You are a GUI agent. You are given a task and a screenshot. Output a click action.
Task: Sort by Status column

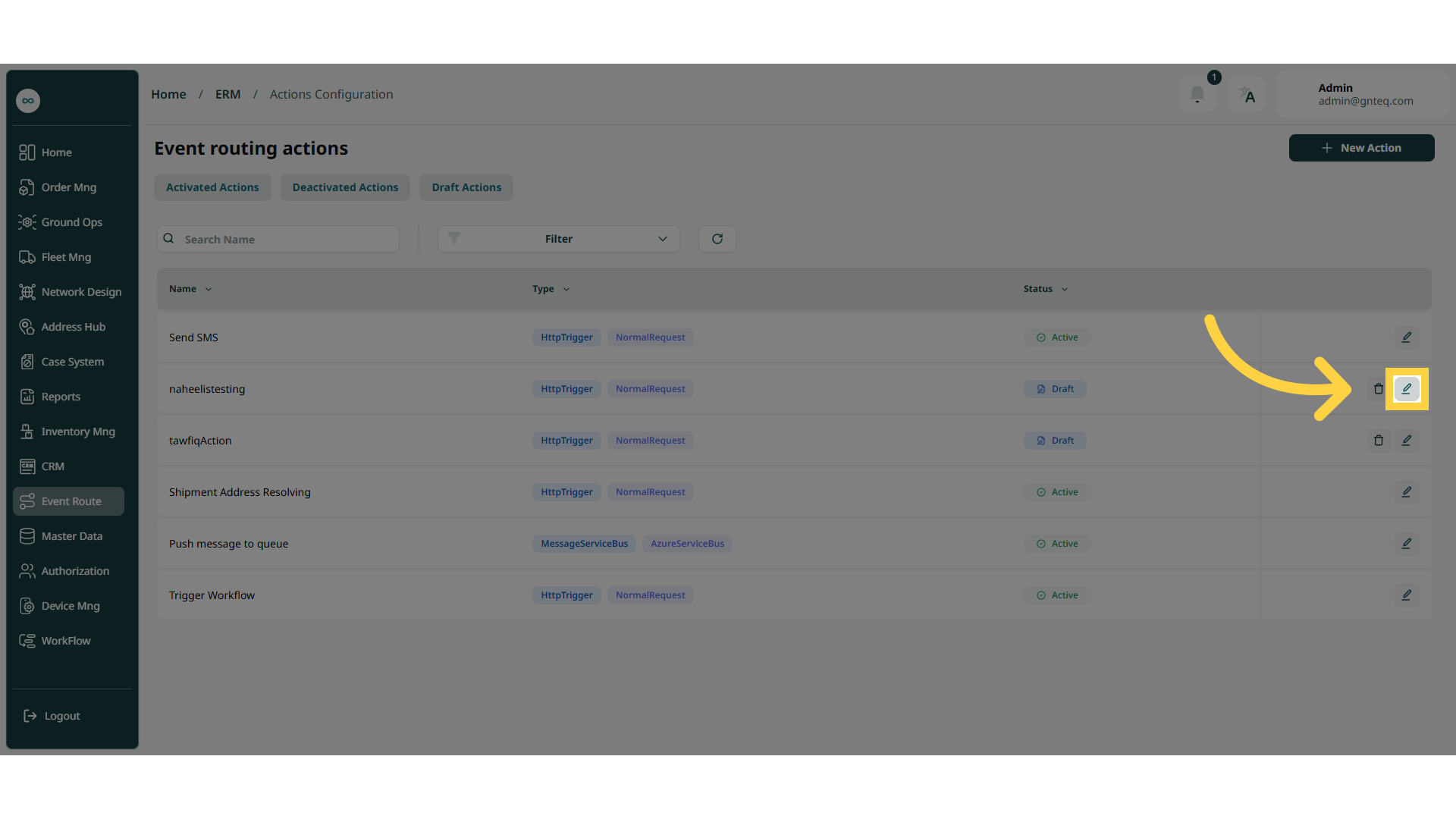[1045, 289]
